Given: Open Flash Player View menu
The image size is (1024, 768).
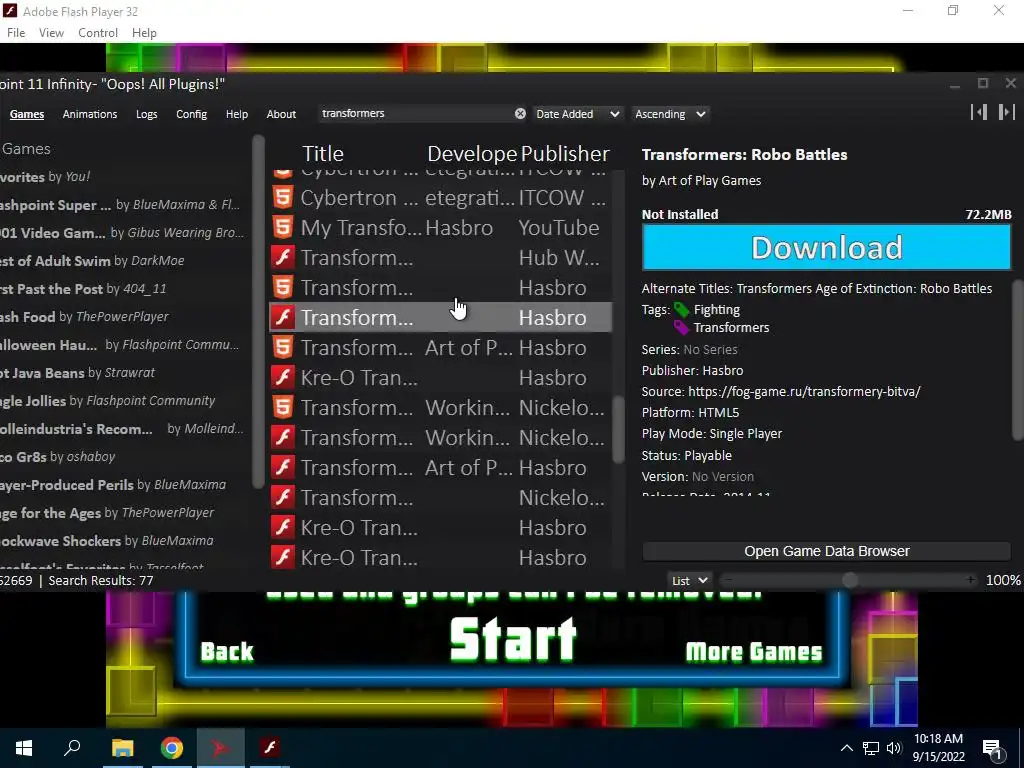Looking at the screenshot, I should point(51,33).
